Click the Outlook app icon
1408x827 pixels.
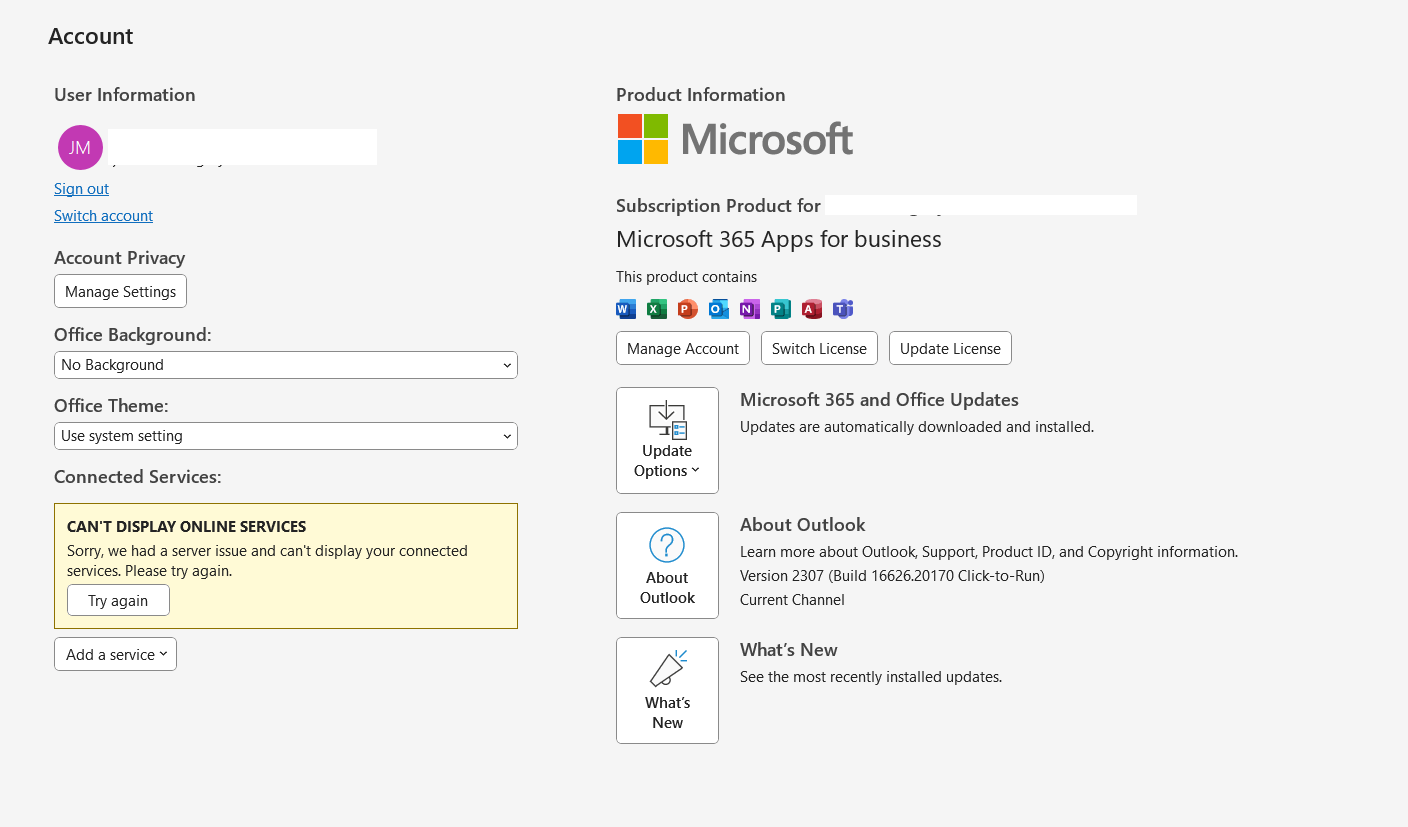tap(718, 309)
